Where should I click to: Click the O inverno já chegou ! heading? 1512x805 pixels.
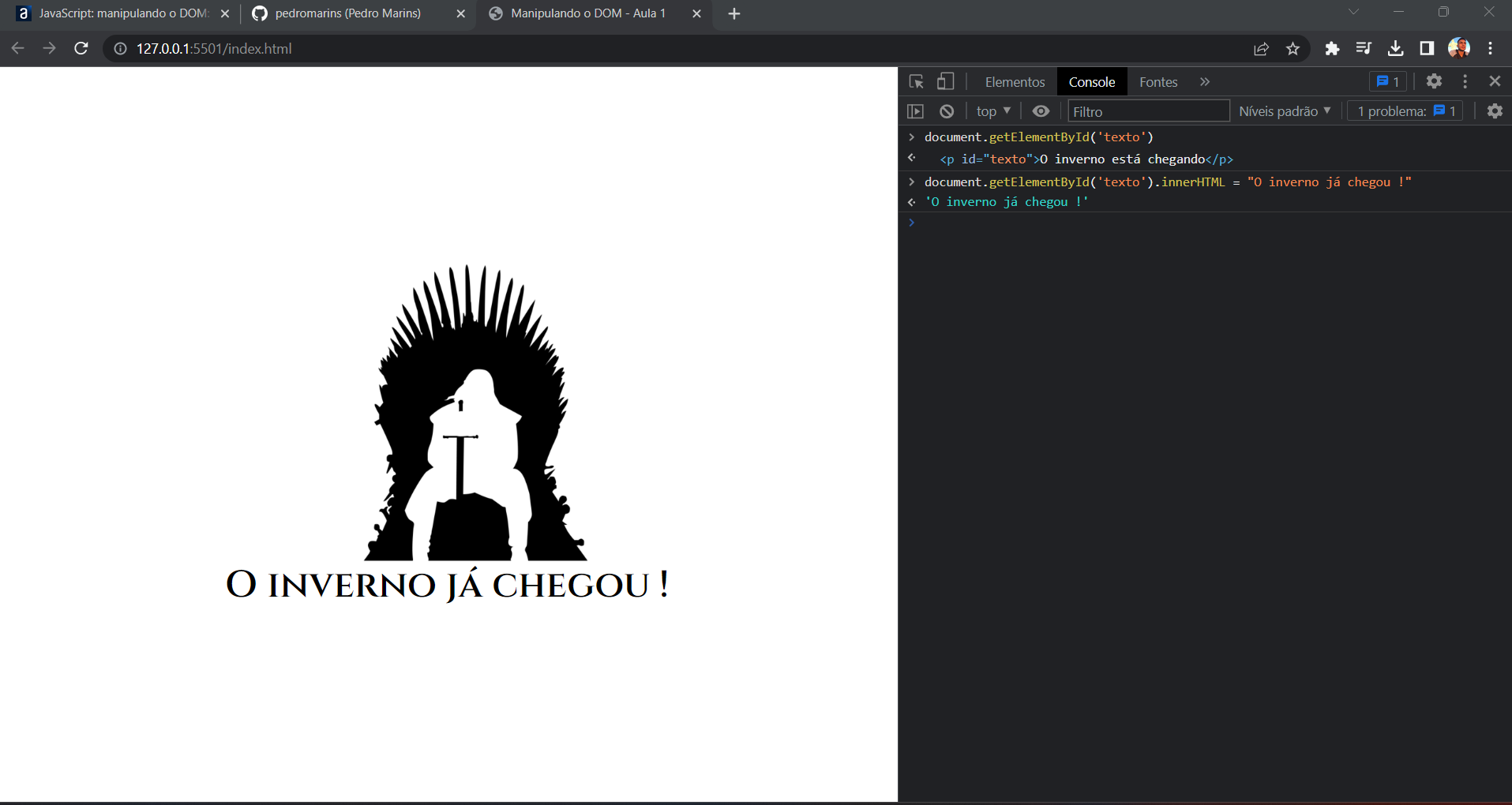pos(447,585)
